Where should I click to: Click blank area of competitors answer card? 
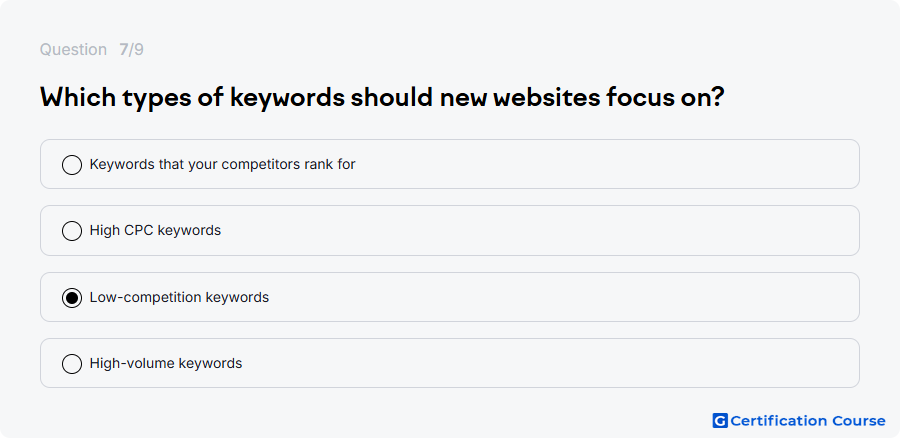(603, 164)
